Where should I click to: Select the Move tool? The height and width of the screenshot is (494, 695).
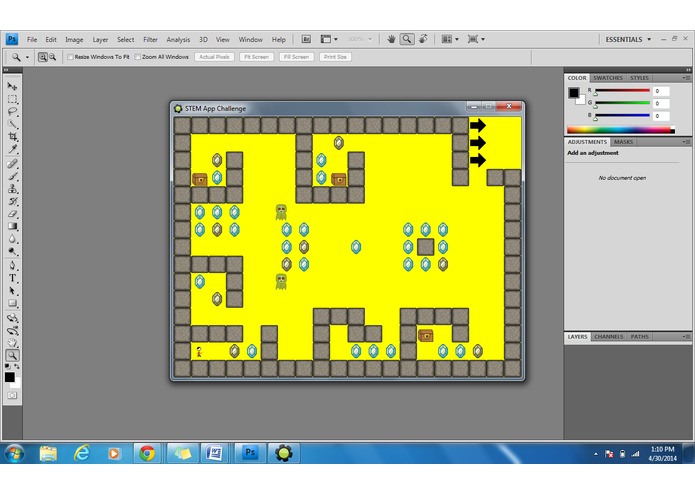pyautogui.click(x=12, y=86)
